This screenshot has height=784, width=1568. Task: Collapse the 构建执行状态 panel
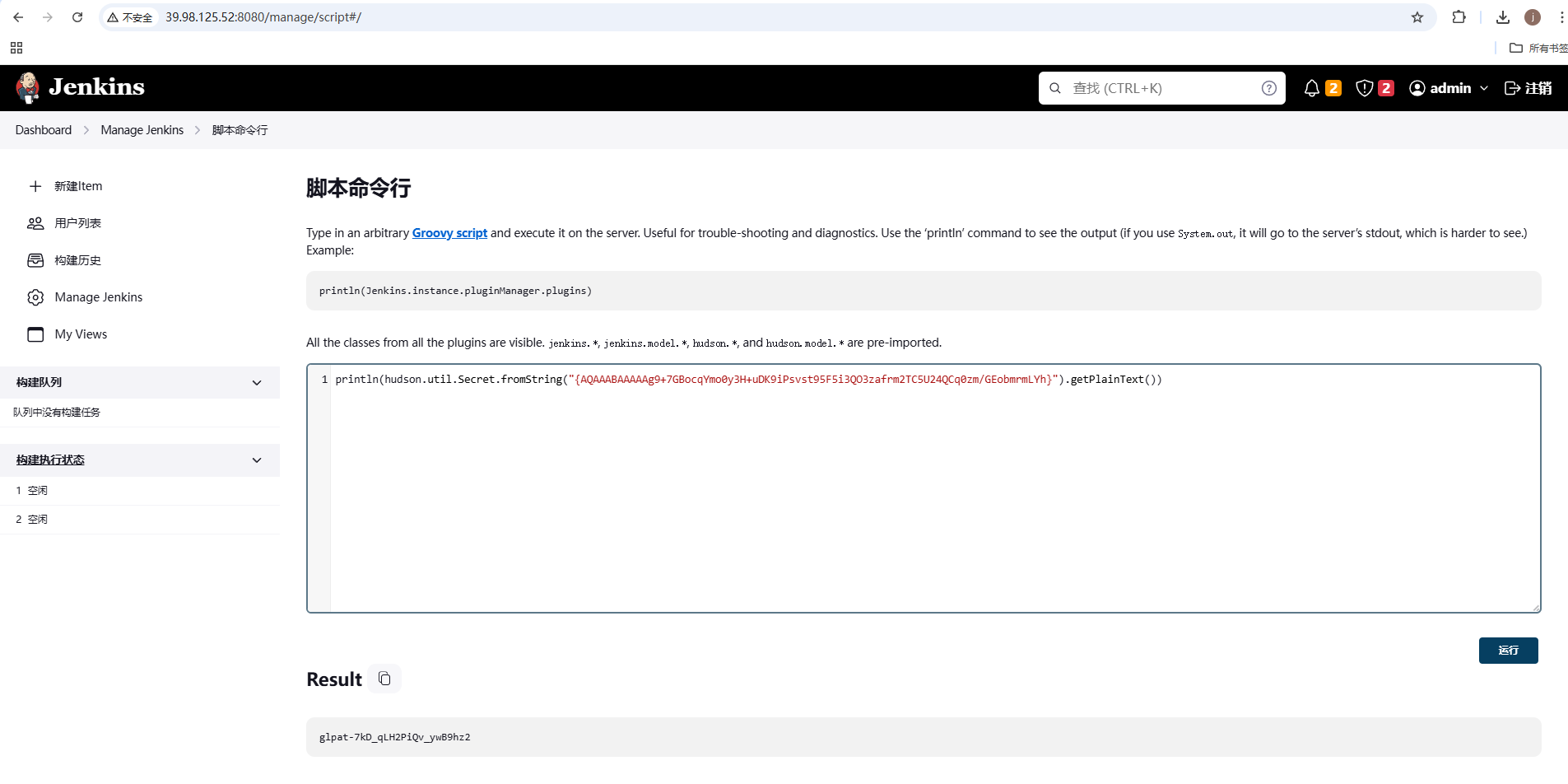257,460
